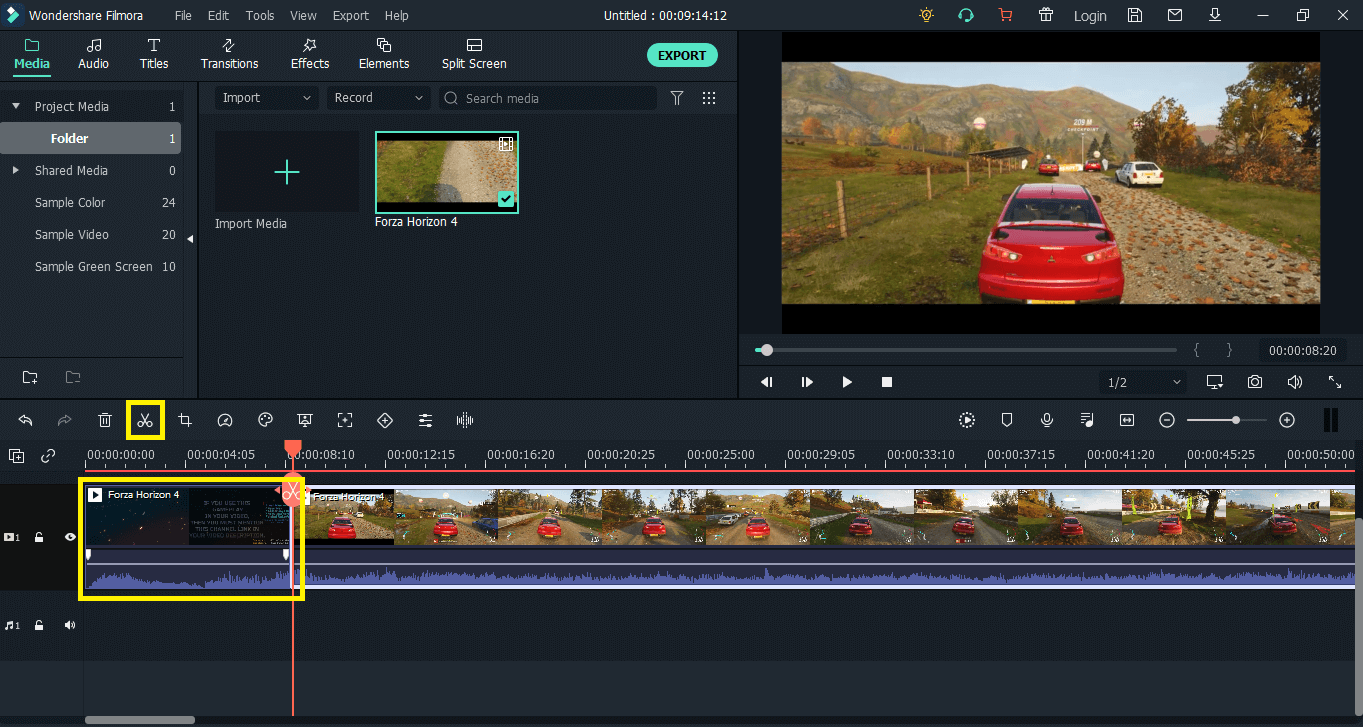Click the new folder icon at bottom left
The image size is (1363, 727).
pyautogui.click(x=30, y=377)
